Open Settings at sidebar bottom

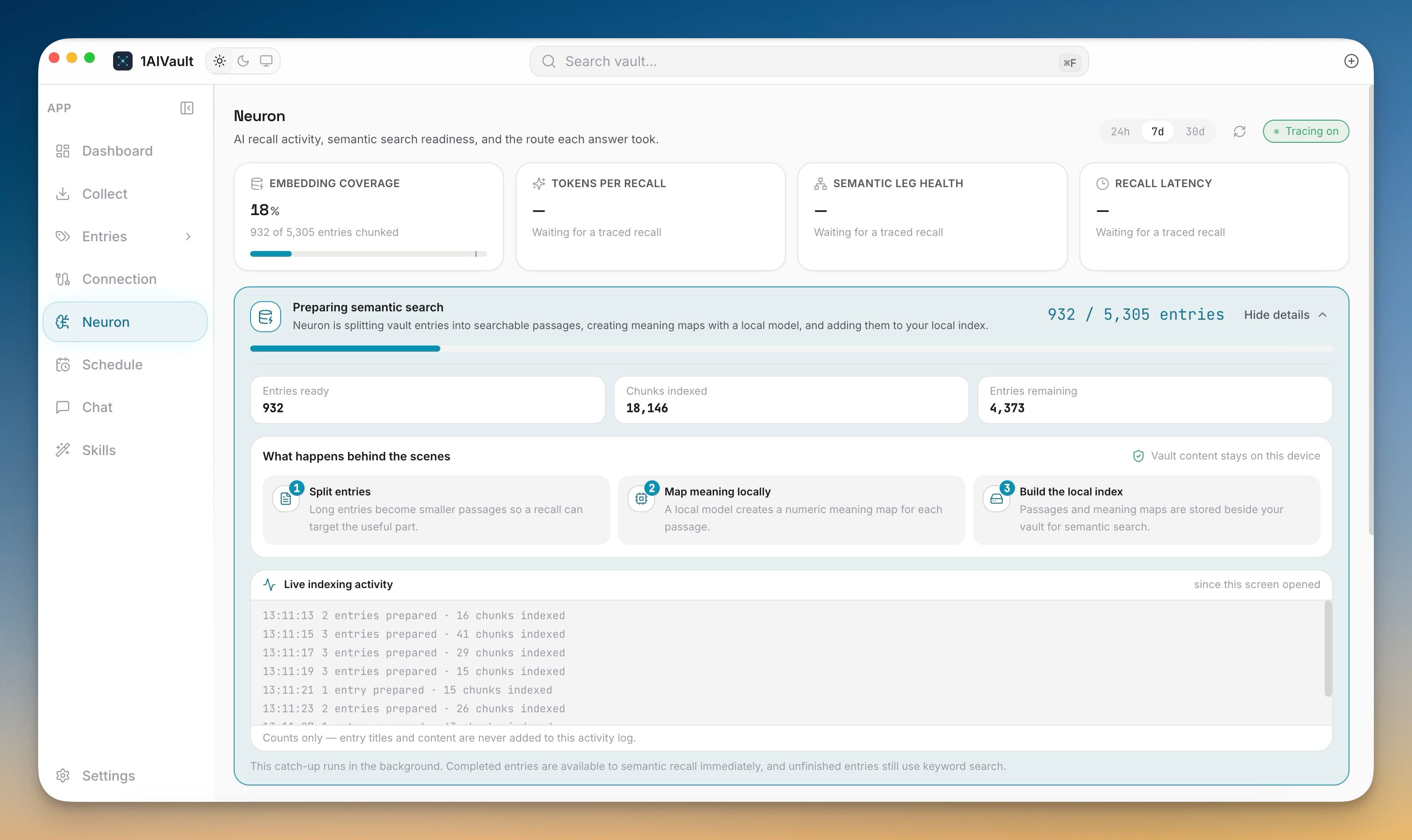(x=125, y=776)
